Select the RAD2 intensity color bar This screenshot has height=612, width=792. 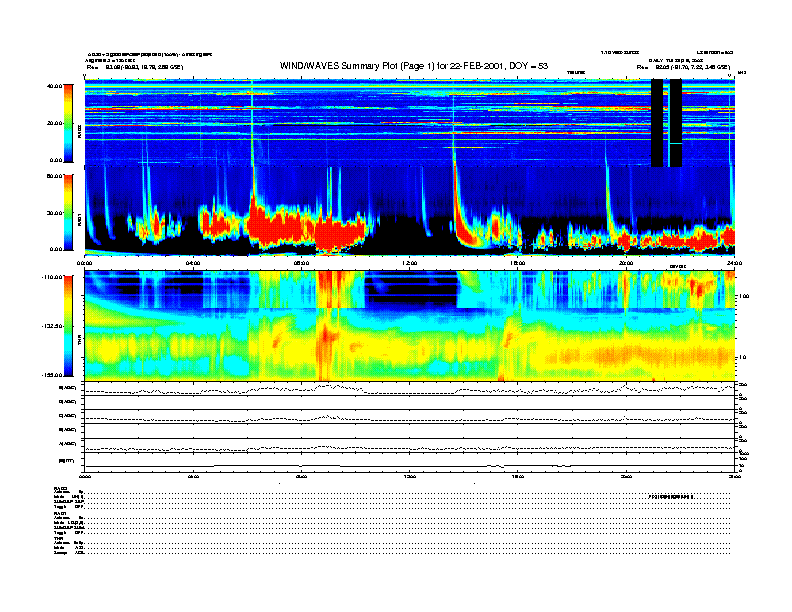click(68, 123)
